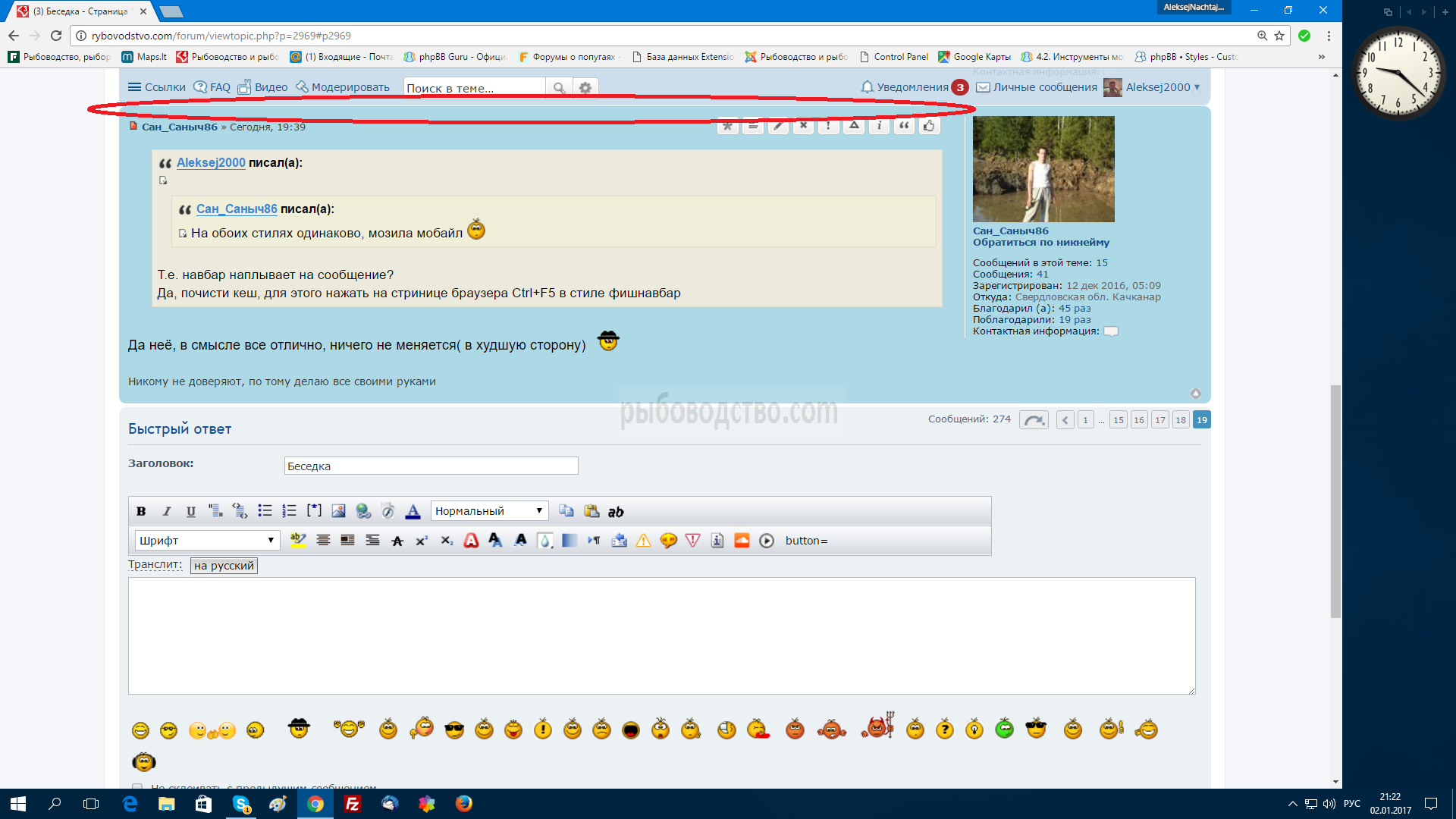The image size is (1456, 819).
Task: Open the text size dropdown 'Нормальный'
Action: point(489,511)
